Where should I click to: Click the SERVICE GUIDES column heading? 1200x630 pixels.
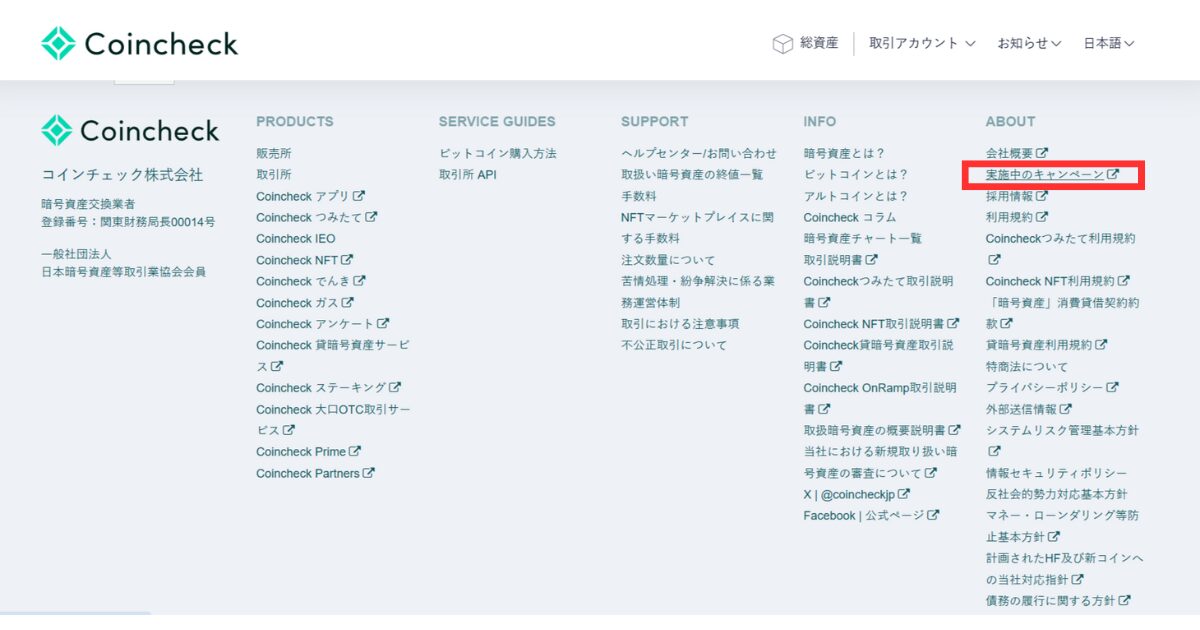click(497, 121)
